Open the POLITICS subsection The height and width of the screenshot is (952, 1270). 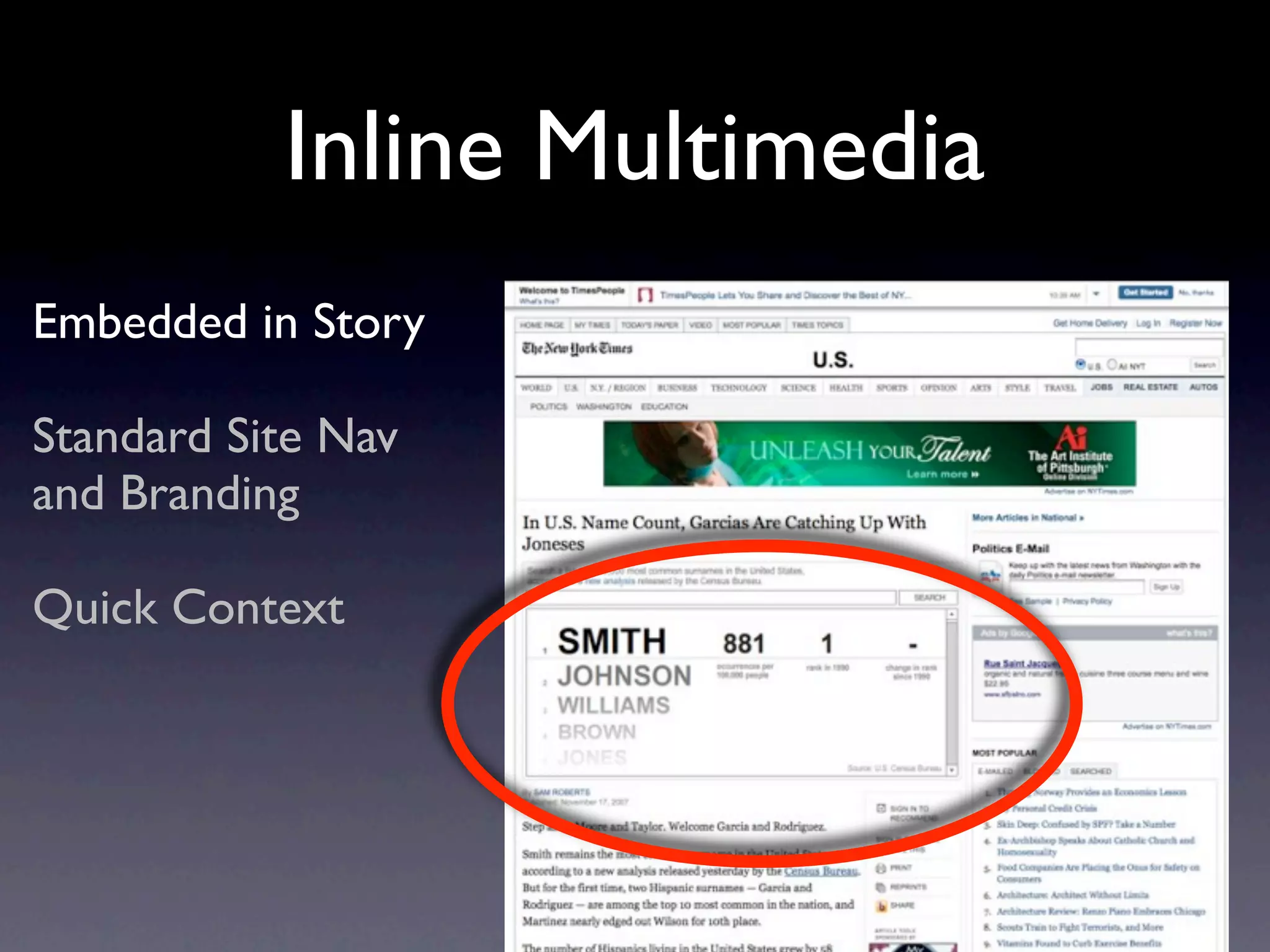point(548,407)
